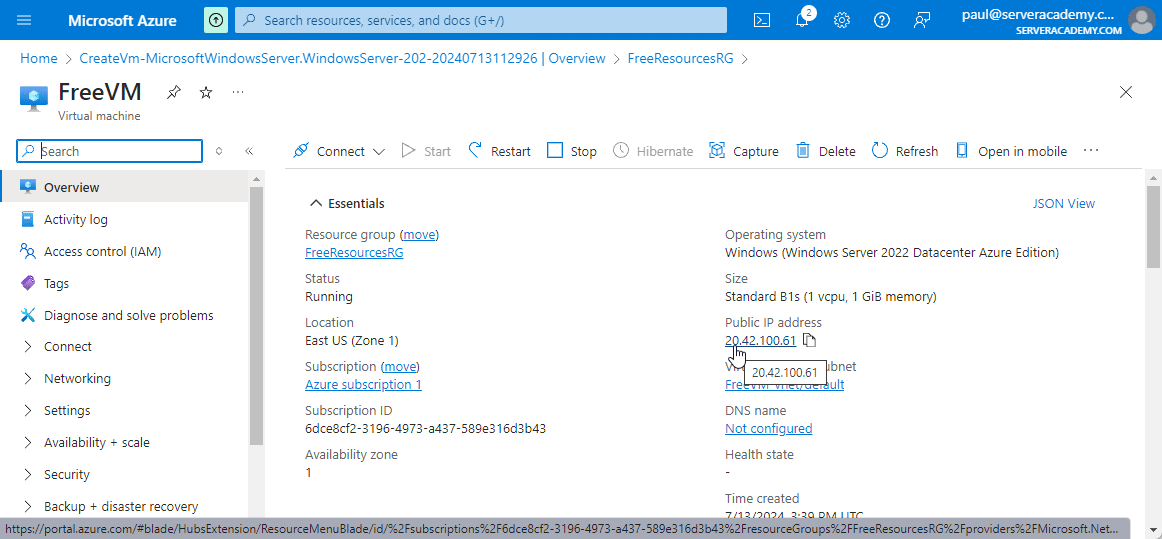Focus the global search resources box

[481, 20]
